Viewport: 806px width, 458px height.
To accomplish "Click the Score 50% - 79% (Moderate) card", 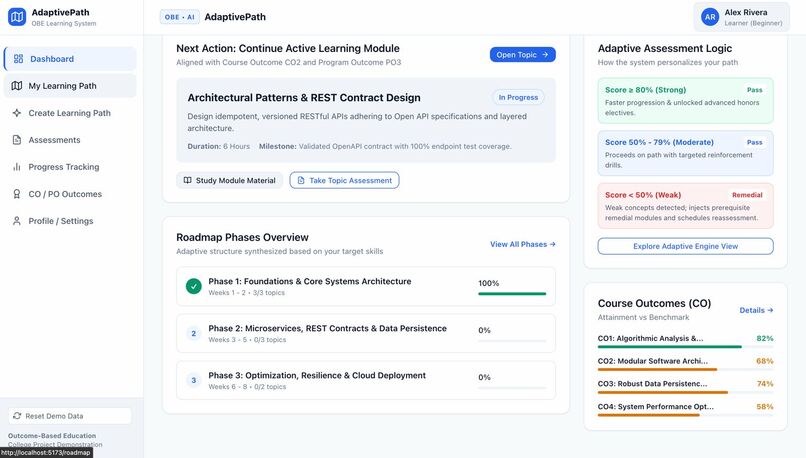I will click(685, 153).
